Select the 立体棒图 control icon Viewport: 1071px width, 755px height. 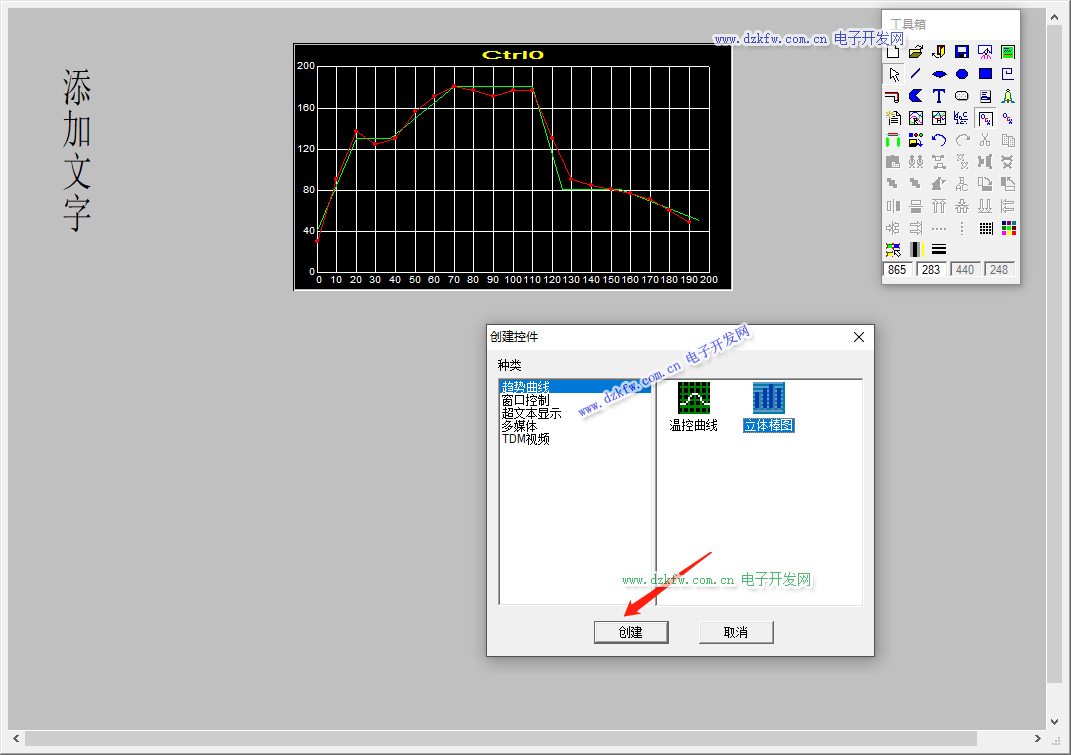(x=768, y=398)
